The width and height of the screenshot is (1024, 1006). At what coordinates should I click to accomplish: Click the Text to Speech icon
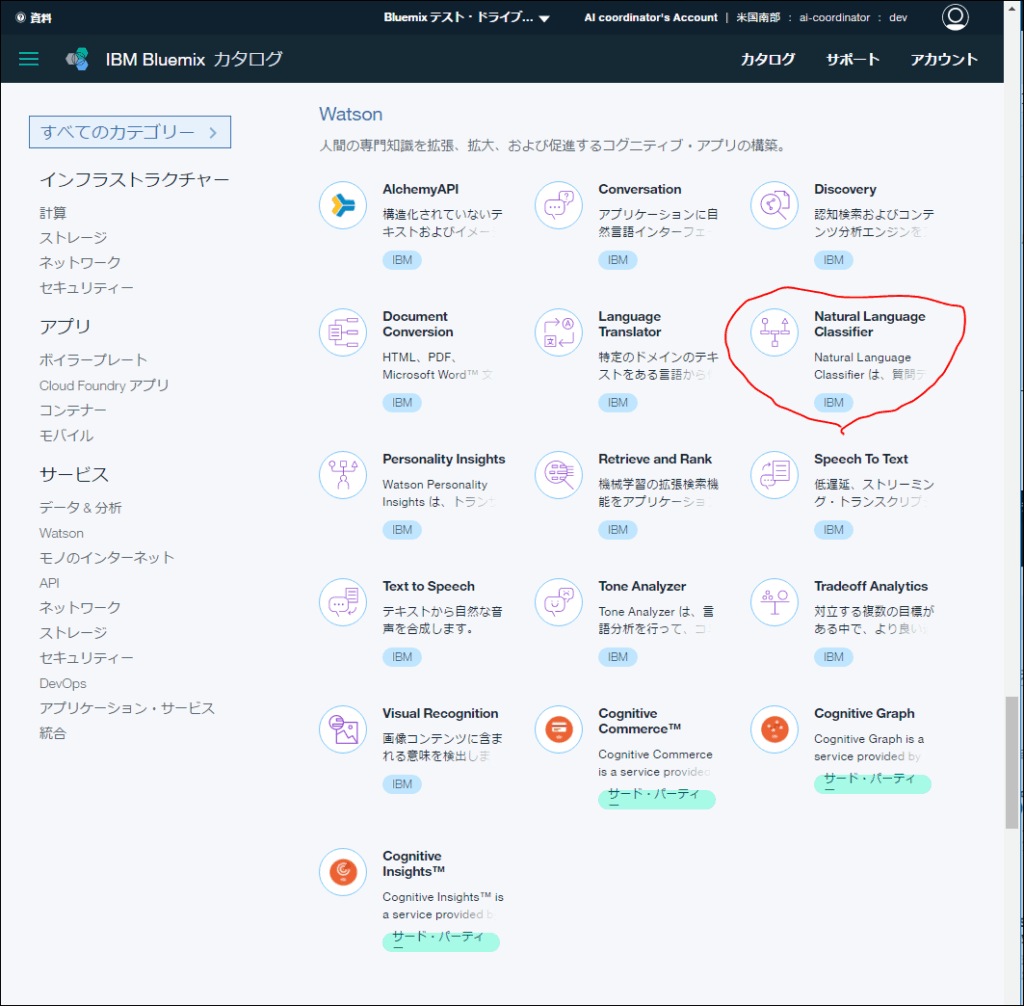(x=343, y=602)
